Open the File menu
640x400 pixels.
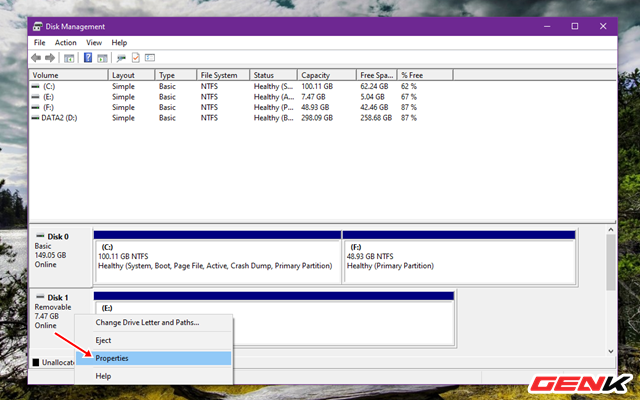coord(40,43)
